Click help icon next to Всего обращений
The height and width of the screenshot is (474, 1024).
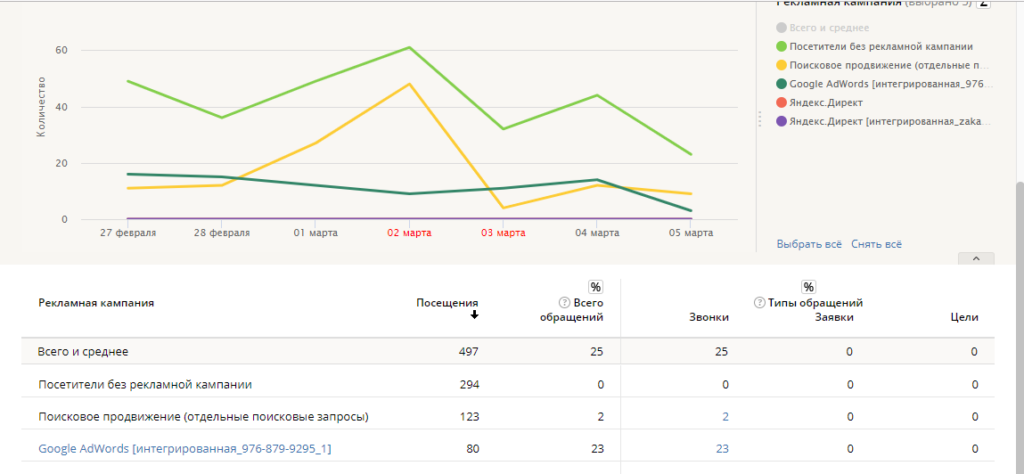[565, 303]
